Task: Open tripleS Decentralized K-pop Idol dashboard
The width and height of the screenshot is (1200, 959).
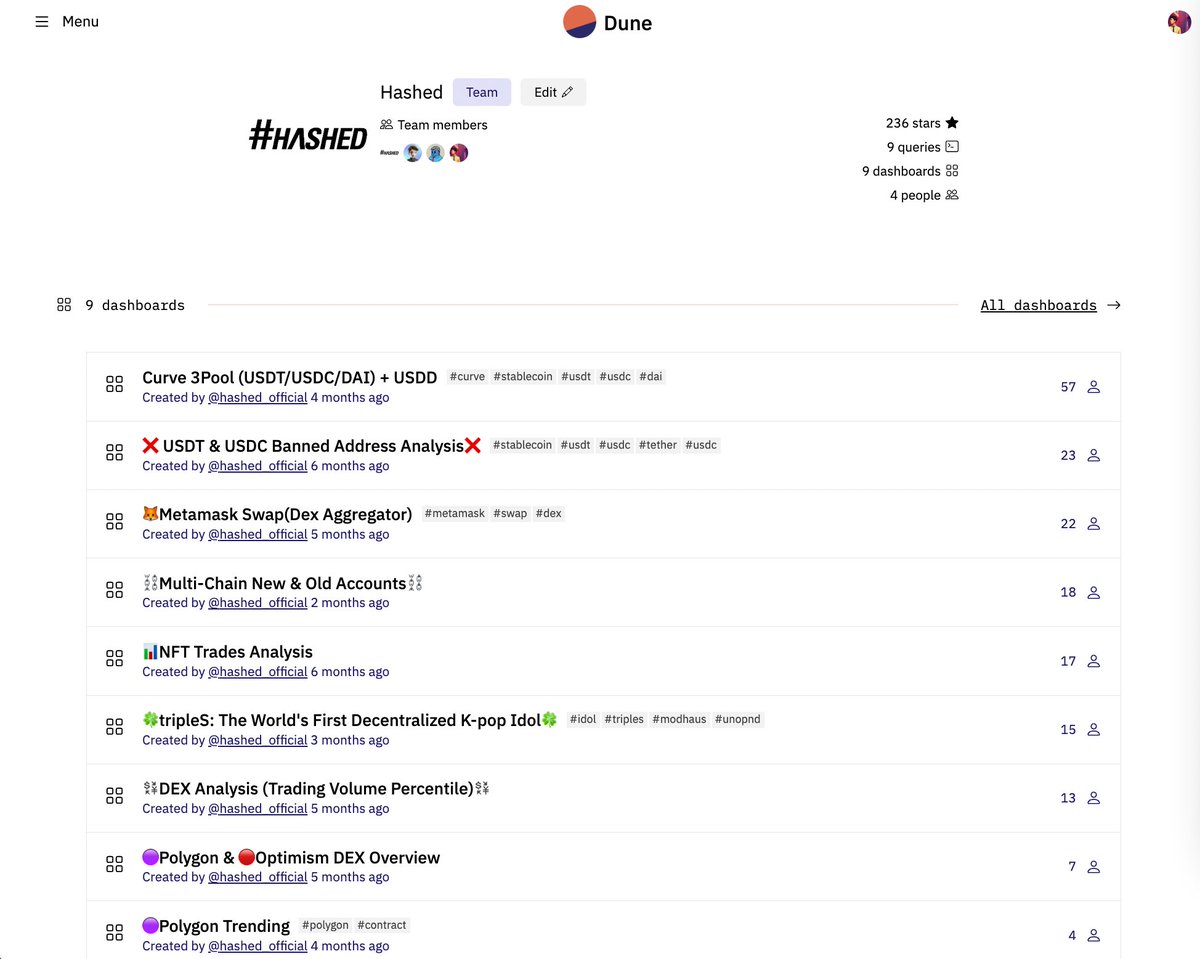Action: [x=350, y=720]
